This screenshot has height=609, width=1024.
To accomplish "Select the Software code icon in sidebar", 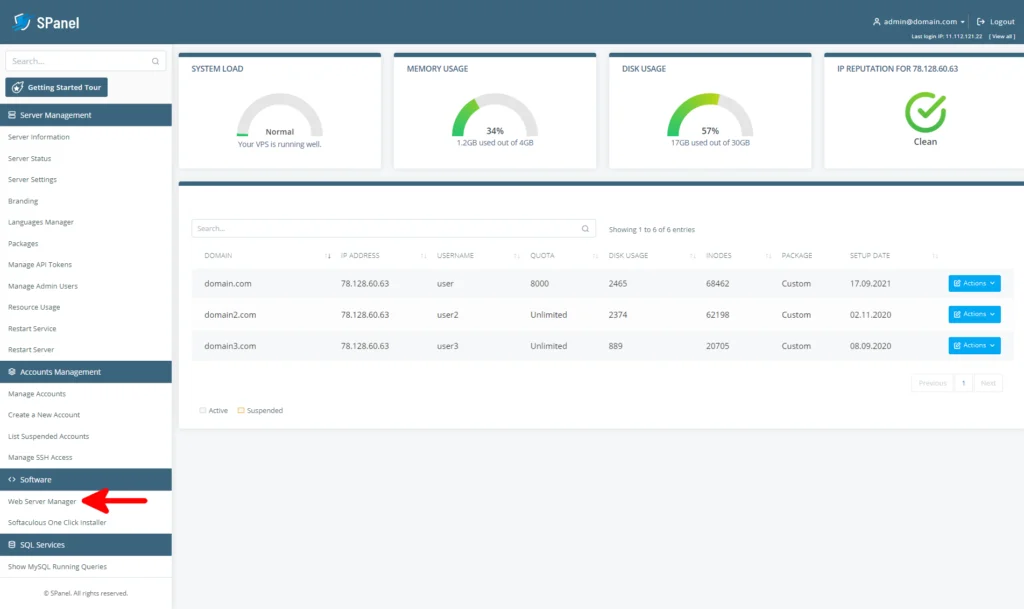I will [14, 479].
